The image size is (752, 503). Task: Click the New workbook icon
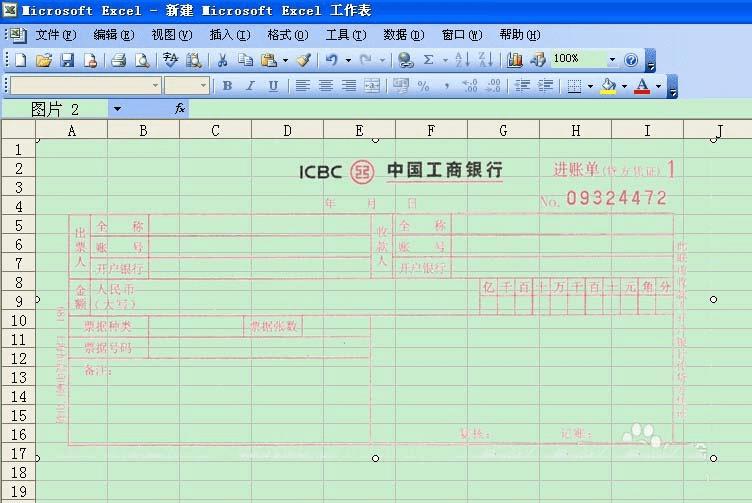point(21,60)
